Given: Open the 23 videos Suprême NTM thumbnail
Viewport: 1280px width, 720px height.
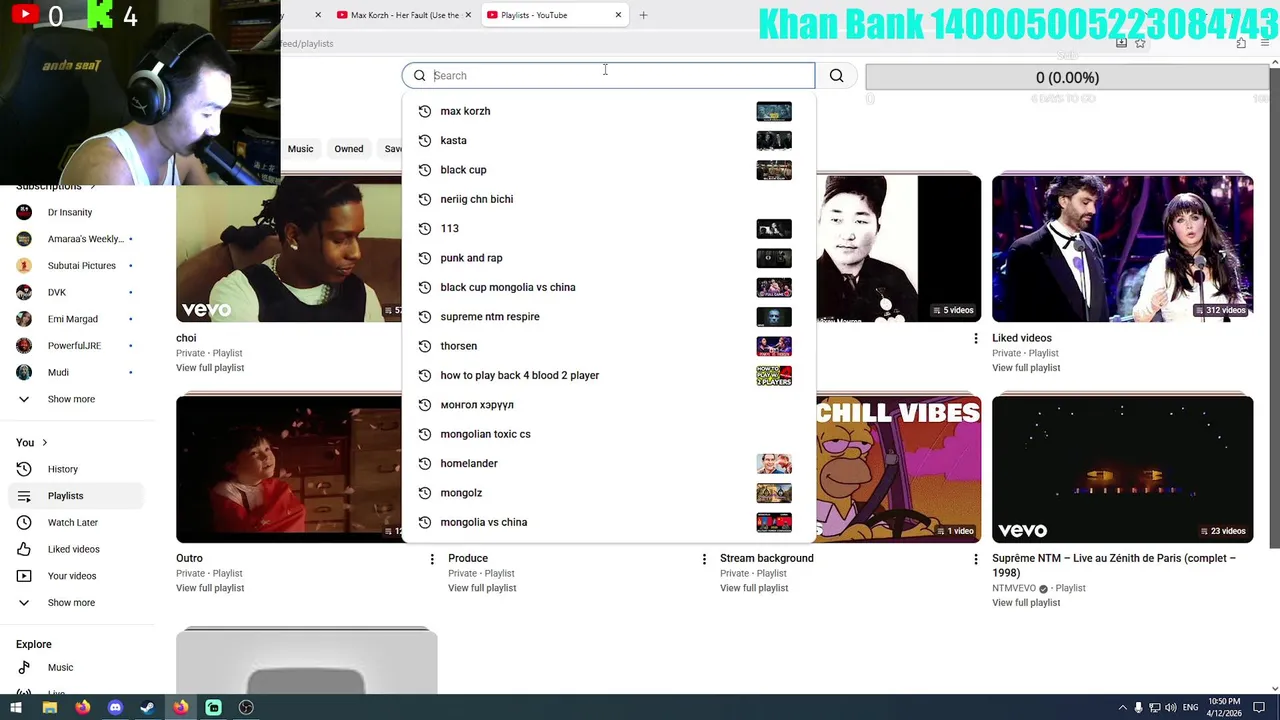Looking at the screenshot, I should tap(1122, 470).
